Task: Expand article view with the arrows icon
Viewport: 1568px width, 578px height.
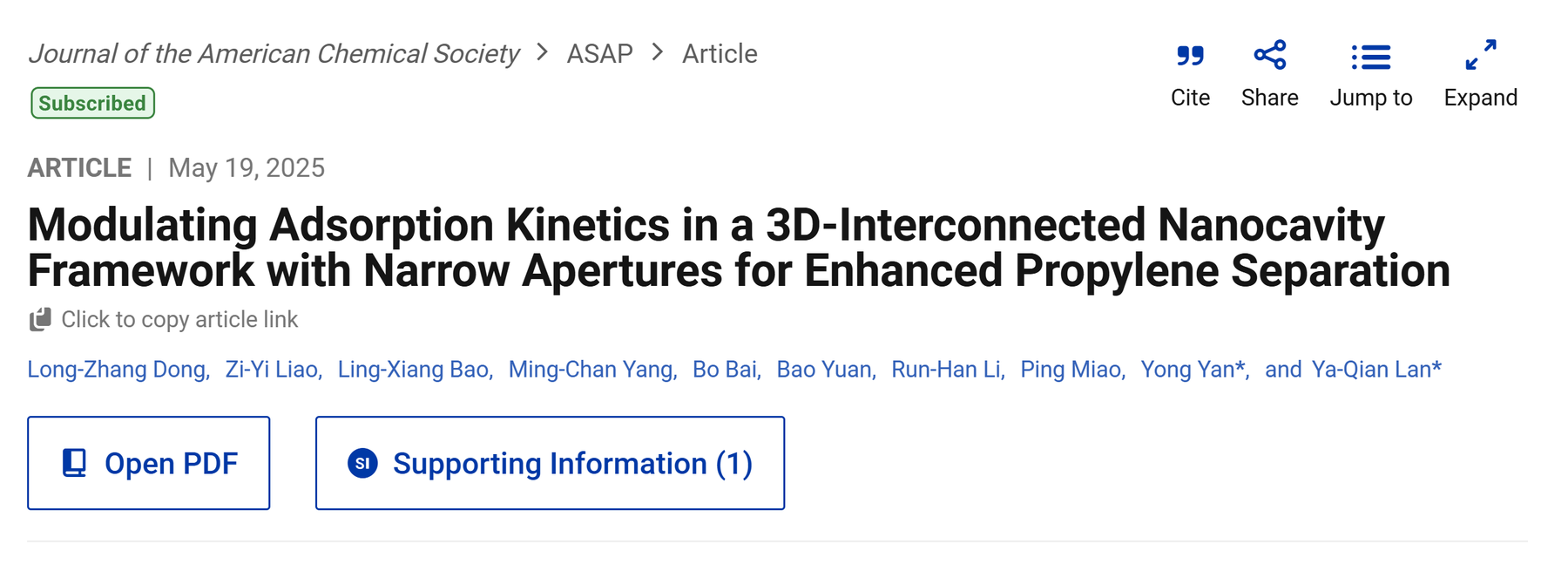Action: coord(1481,55)
